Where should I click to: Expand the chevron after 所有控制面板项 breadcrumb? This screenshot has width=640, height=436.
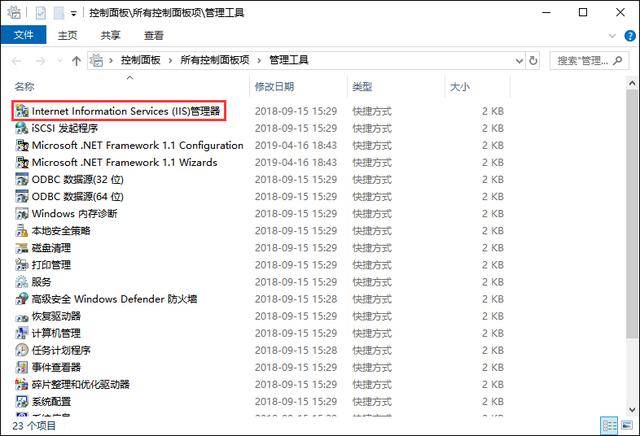(x=259, y=61)
